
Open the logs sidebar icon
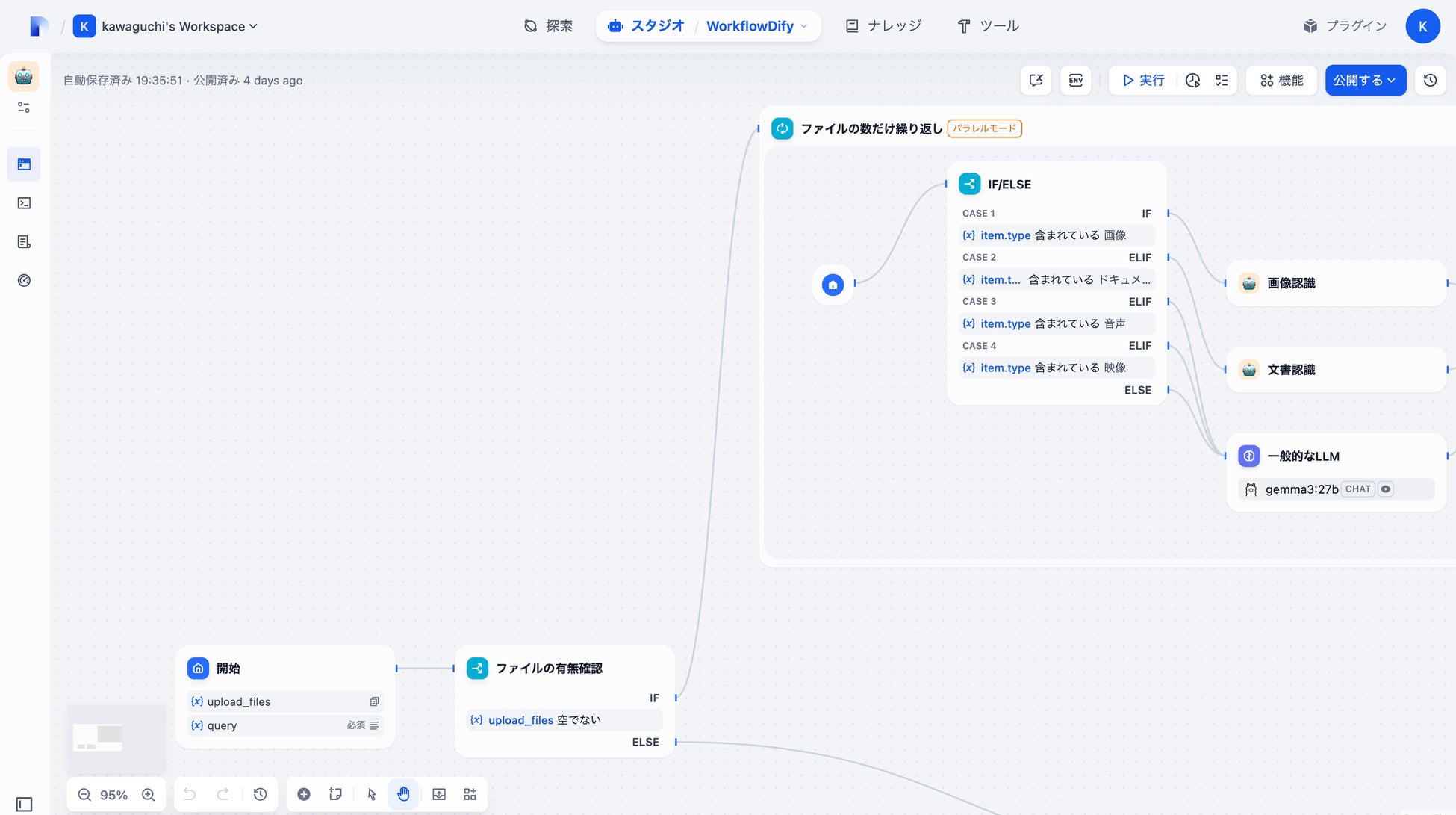(24, 242)
